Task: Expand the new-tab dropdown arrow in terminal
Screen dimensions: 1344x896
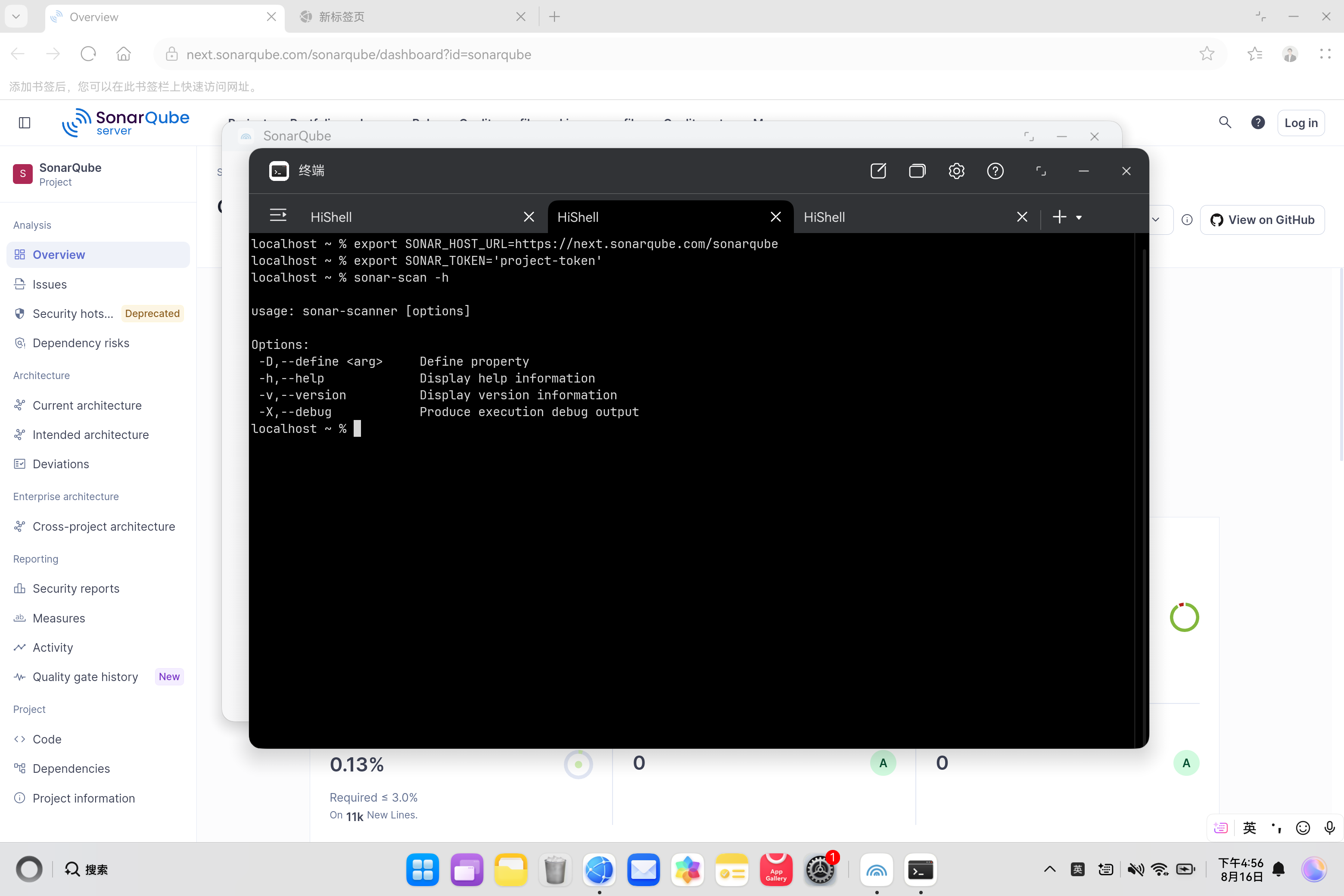Action: pyautogui.click(x=1079, y=218)
